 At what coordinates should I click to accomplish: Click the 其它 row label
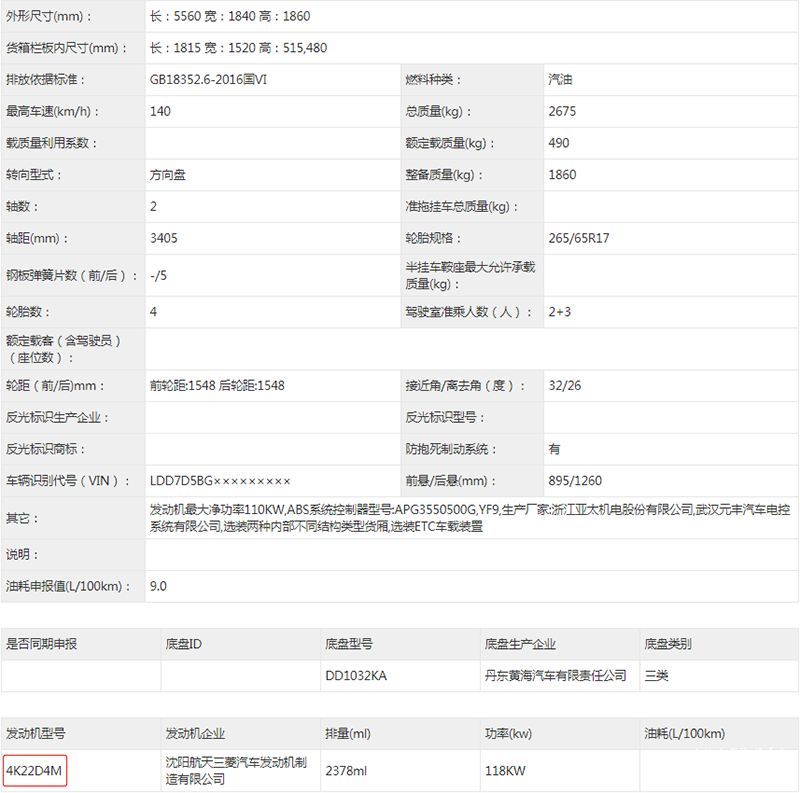[22, 518]
